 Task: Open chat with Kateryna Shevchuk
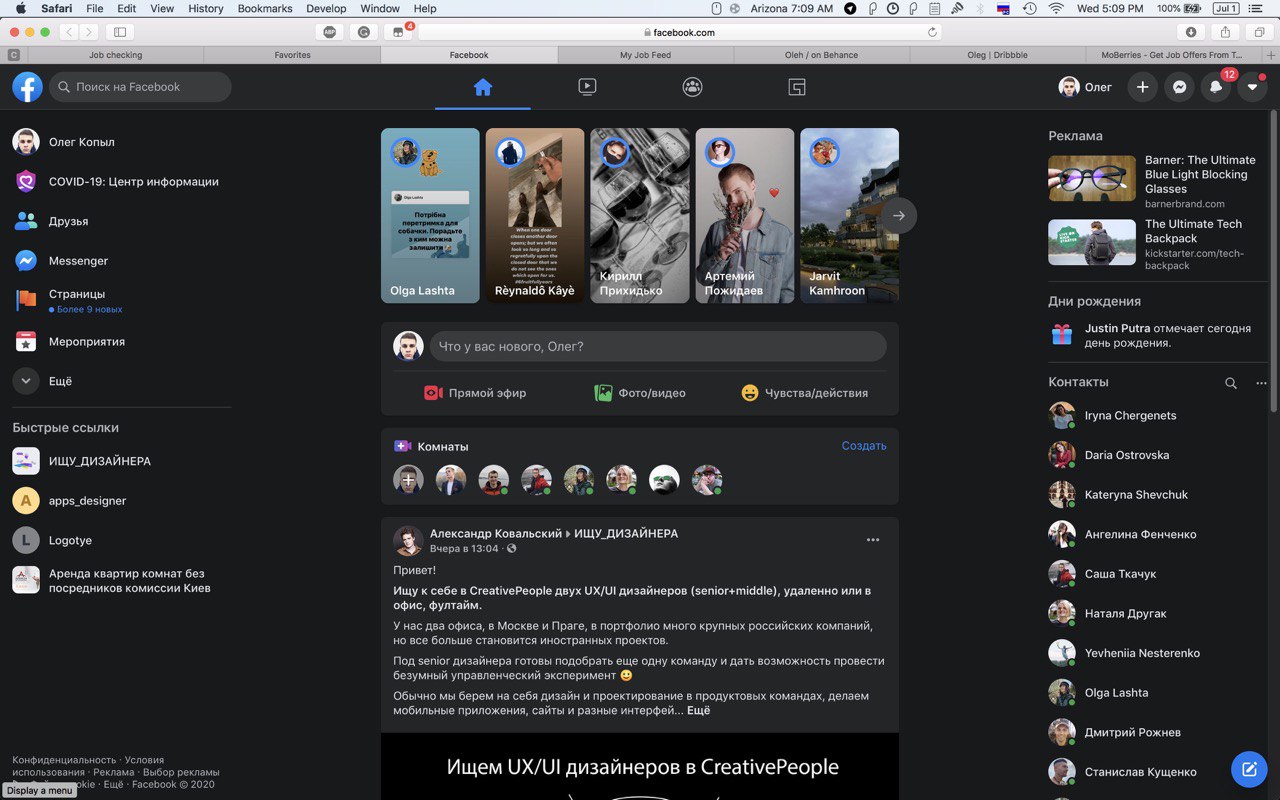[x=1157, y=495]
